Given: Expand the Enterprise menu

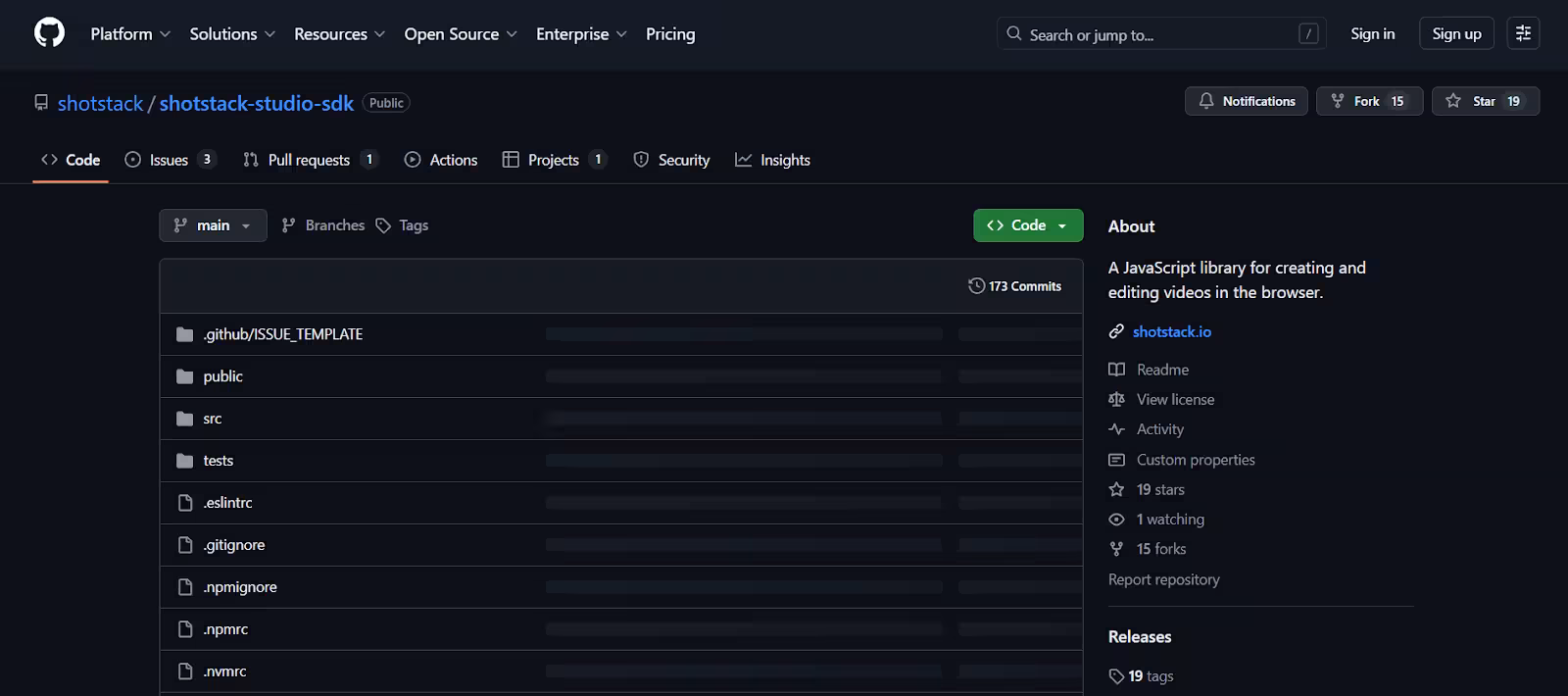Looking at the screenshot, I should (581, 33).
